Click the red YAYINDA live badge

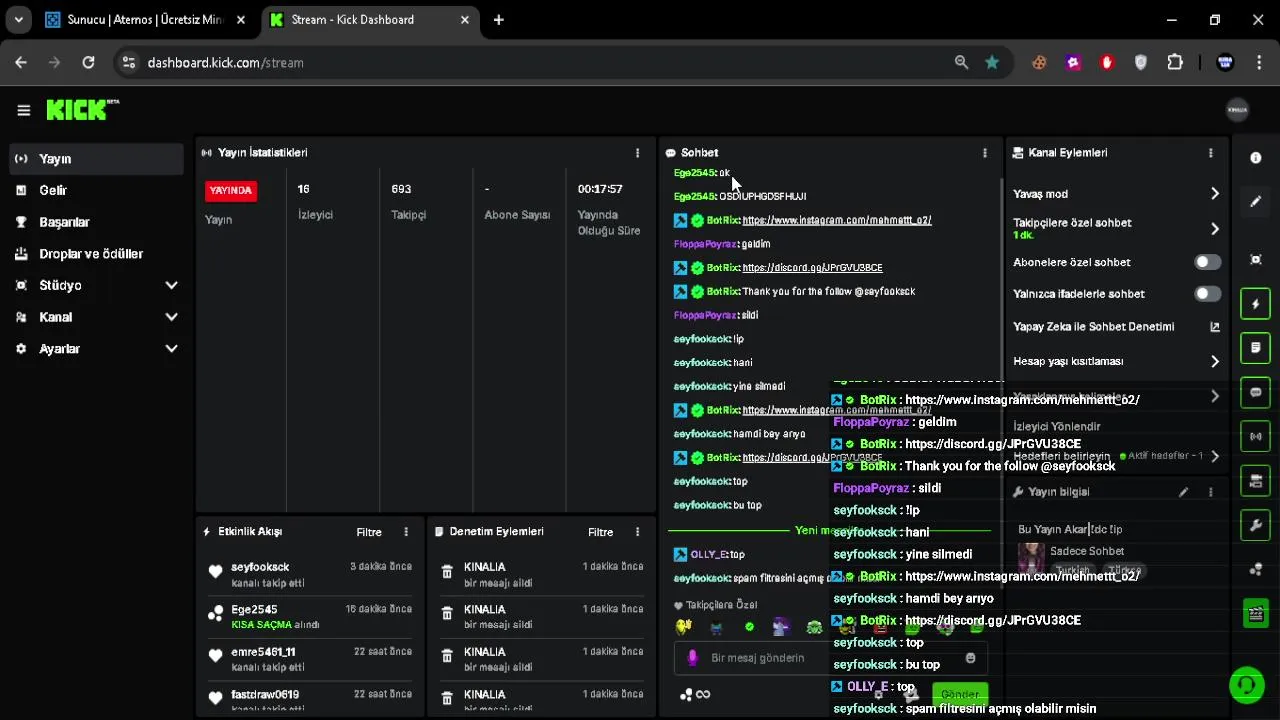click(231, 190)
